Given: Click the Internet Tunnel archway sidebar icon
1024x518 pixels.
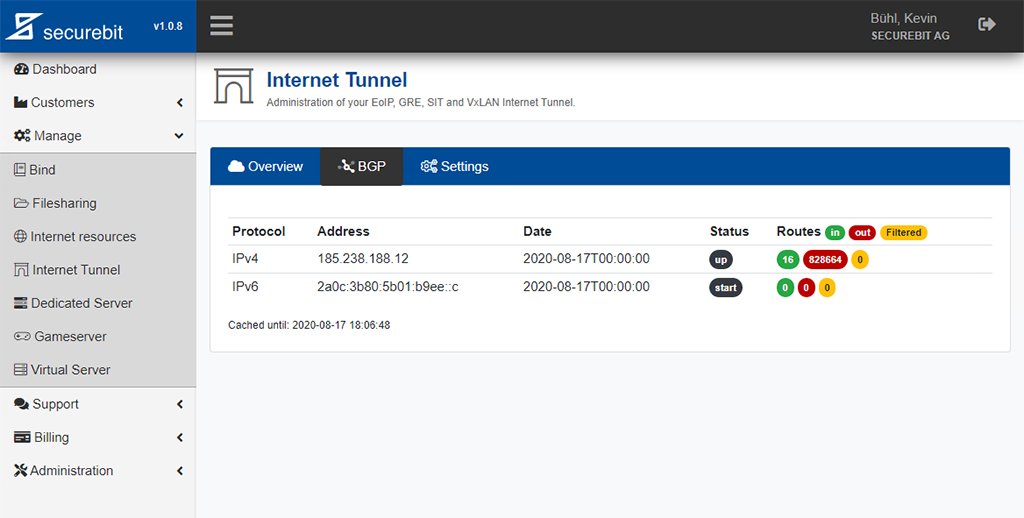Looking at the screenshot, I should point(22,270).
